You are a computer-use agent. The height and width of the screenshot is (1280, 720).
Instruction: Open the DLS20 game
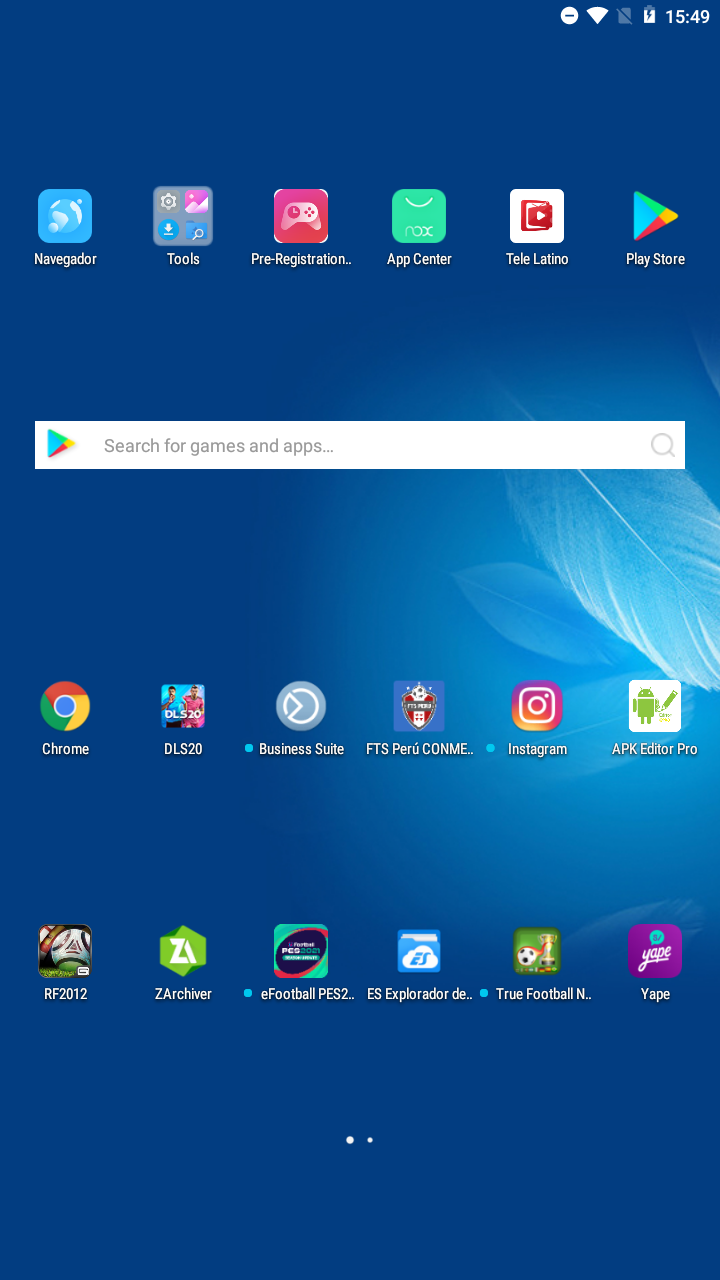tap(183, 706)
